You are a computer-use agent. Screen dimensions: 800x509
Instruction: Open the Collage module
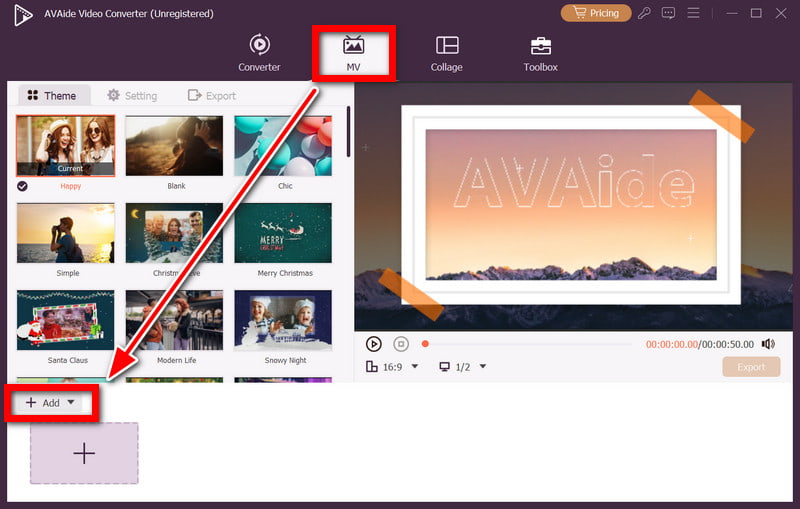coord(447,53)
